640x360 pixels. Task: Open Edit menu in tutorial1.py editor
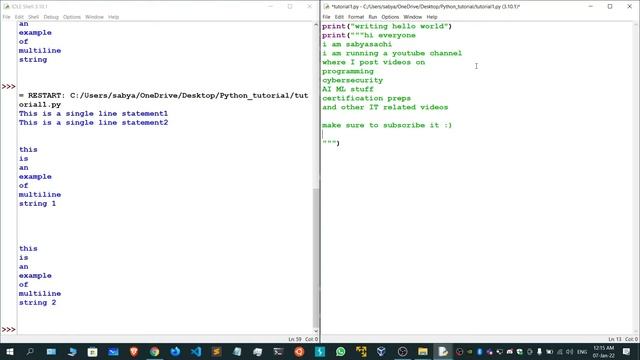point(339,17)
